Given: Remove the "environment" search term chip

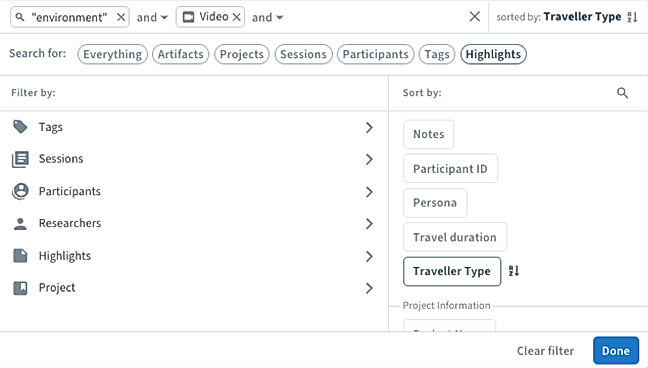Looking at the screenshot, I should click(121, 17).
